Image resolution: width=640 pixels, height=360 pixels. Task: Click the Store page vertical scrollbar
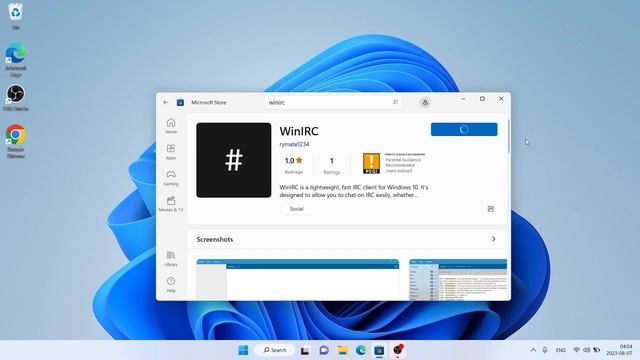point(509,136)
